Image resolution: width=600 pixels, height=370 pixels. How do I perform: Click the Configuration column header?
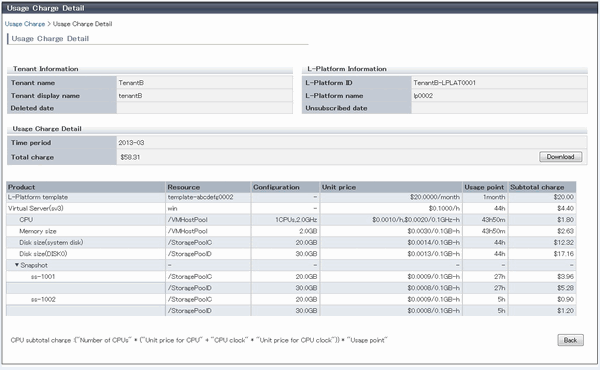[285, 187]
